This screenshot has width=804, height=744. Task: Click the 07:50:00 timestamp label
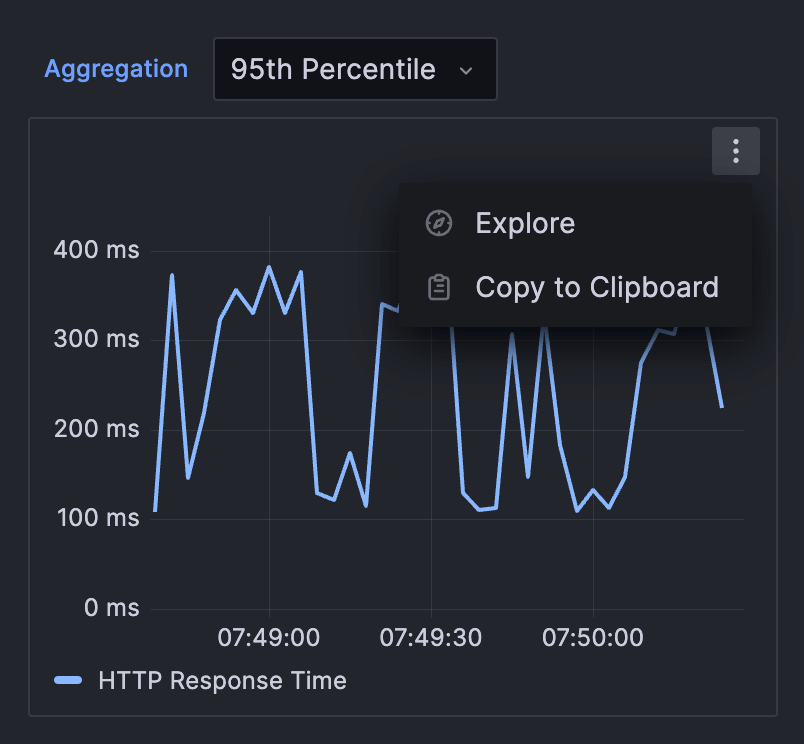click(x=592, y=638)
